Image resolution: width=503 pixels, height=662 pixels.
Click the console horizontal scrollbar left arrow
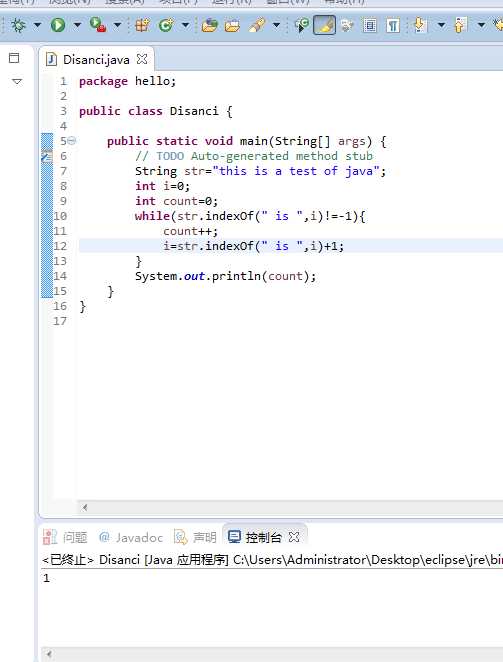point(49,654)
